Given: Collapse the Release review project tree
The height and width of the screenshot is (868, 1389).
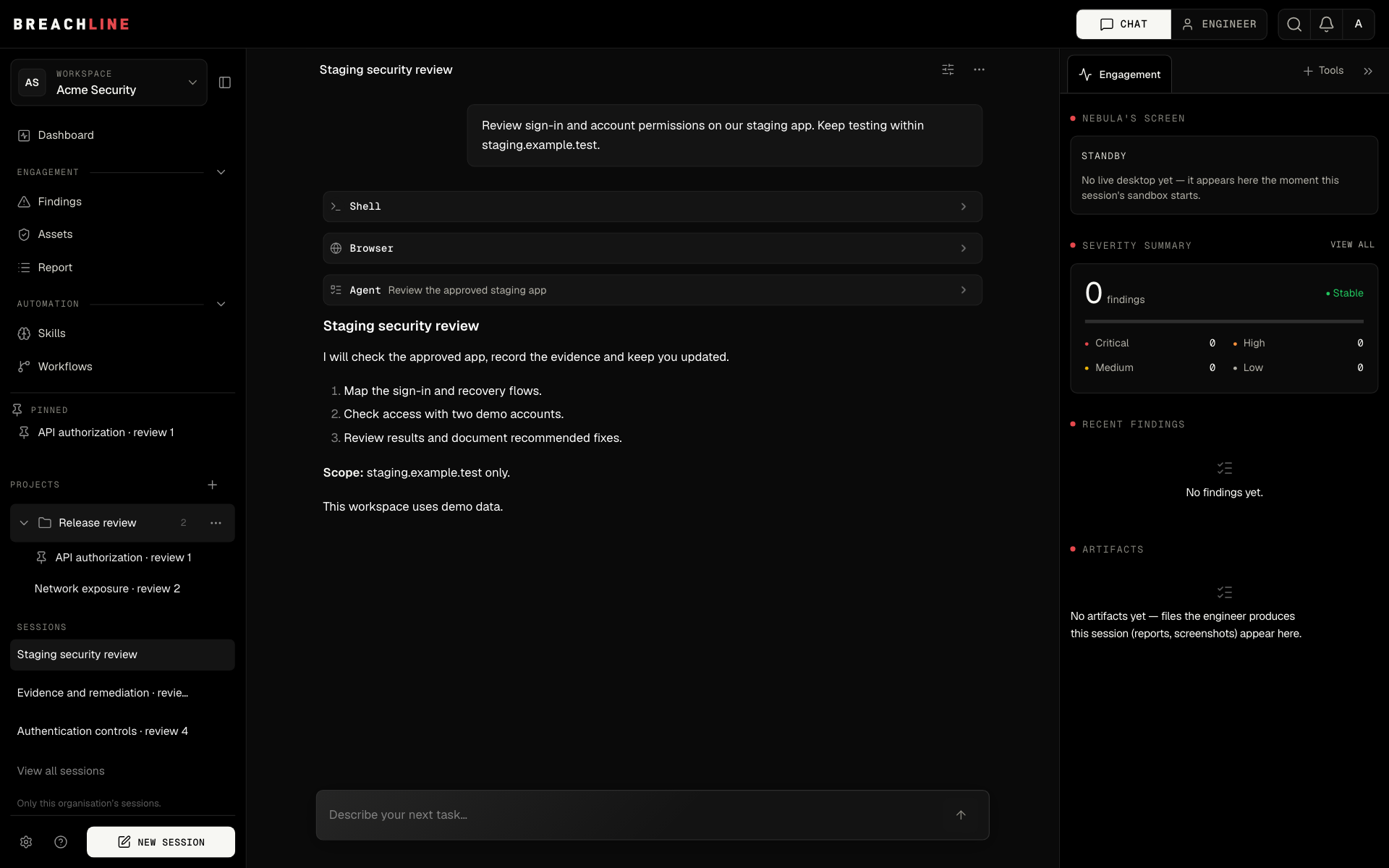Looking at the screenshot, I should [x=24, y=523].
